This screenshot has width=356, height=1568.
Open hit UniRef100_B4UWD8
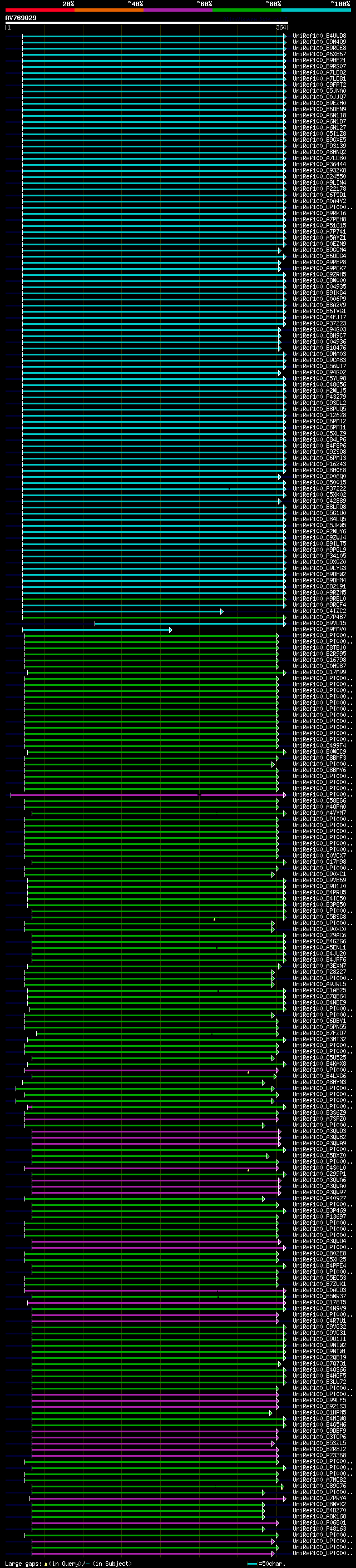319,36
